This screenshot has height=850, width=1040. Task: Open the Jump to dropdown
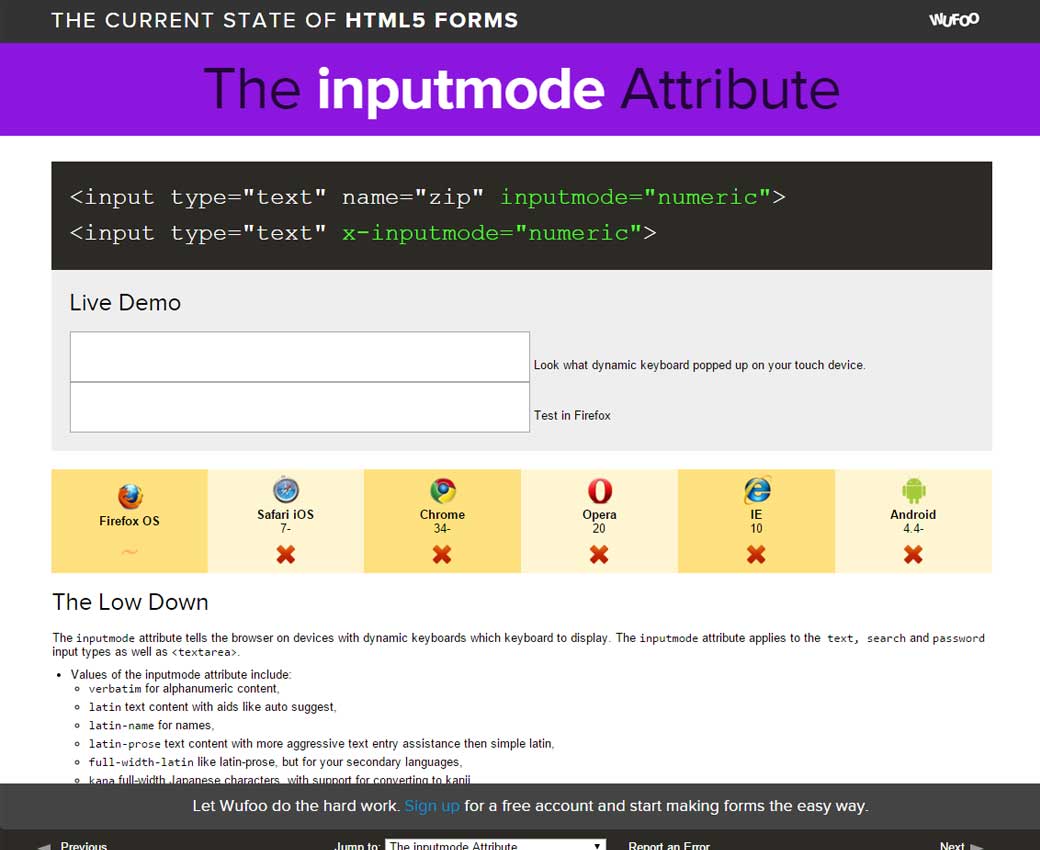point(495,845)
